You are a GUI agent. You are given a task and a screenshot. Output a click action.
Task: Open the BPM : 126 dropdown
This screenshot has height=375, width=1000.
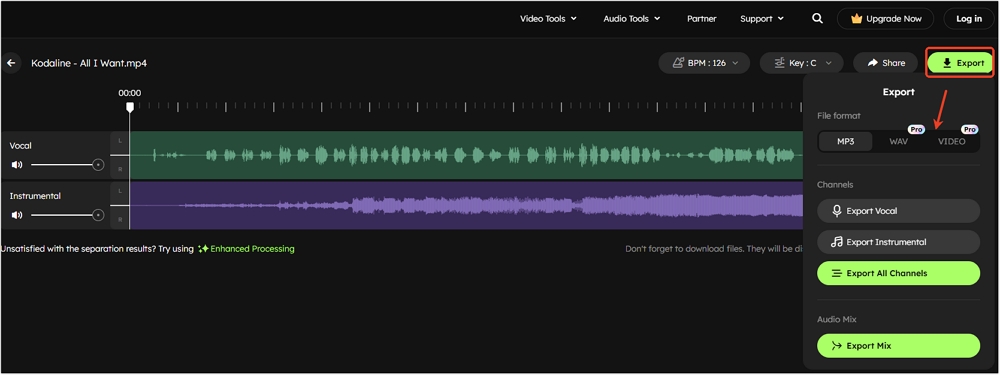[704, 63]
